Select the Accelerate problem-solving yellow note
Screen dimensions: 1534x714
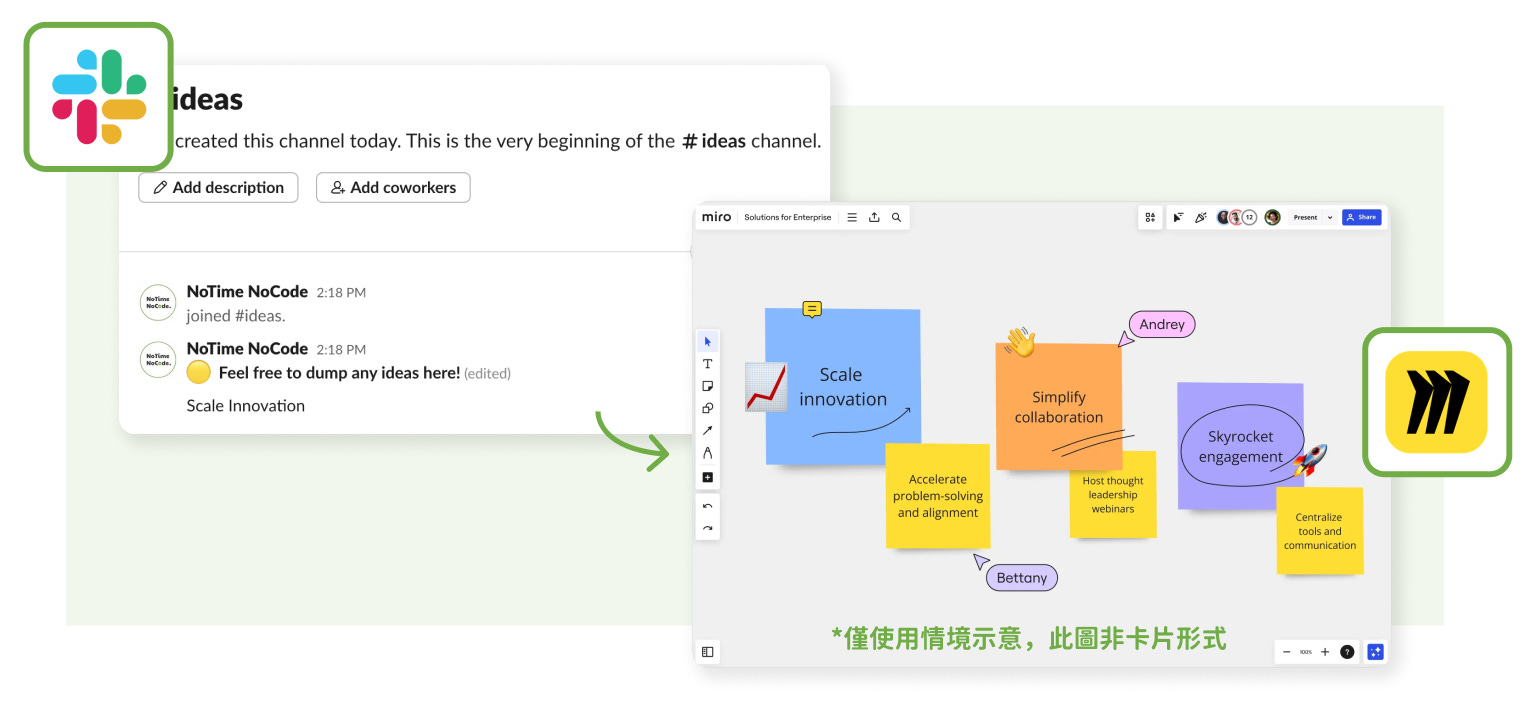(x=937, y=496)
